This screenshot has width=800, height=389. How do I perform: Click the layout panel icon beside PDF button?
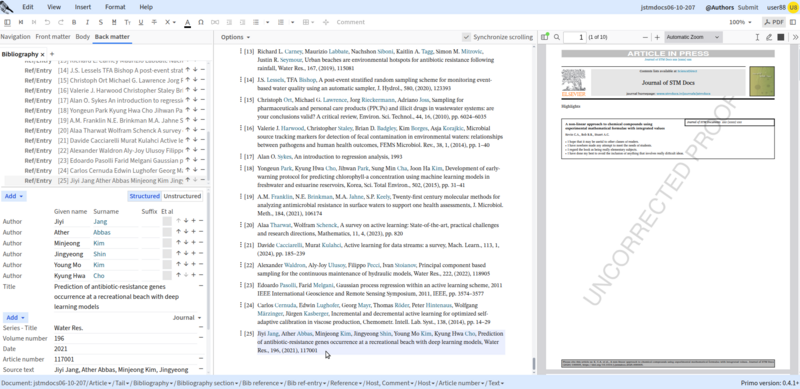coord(793,22)
